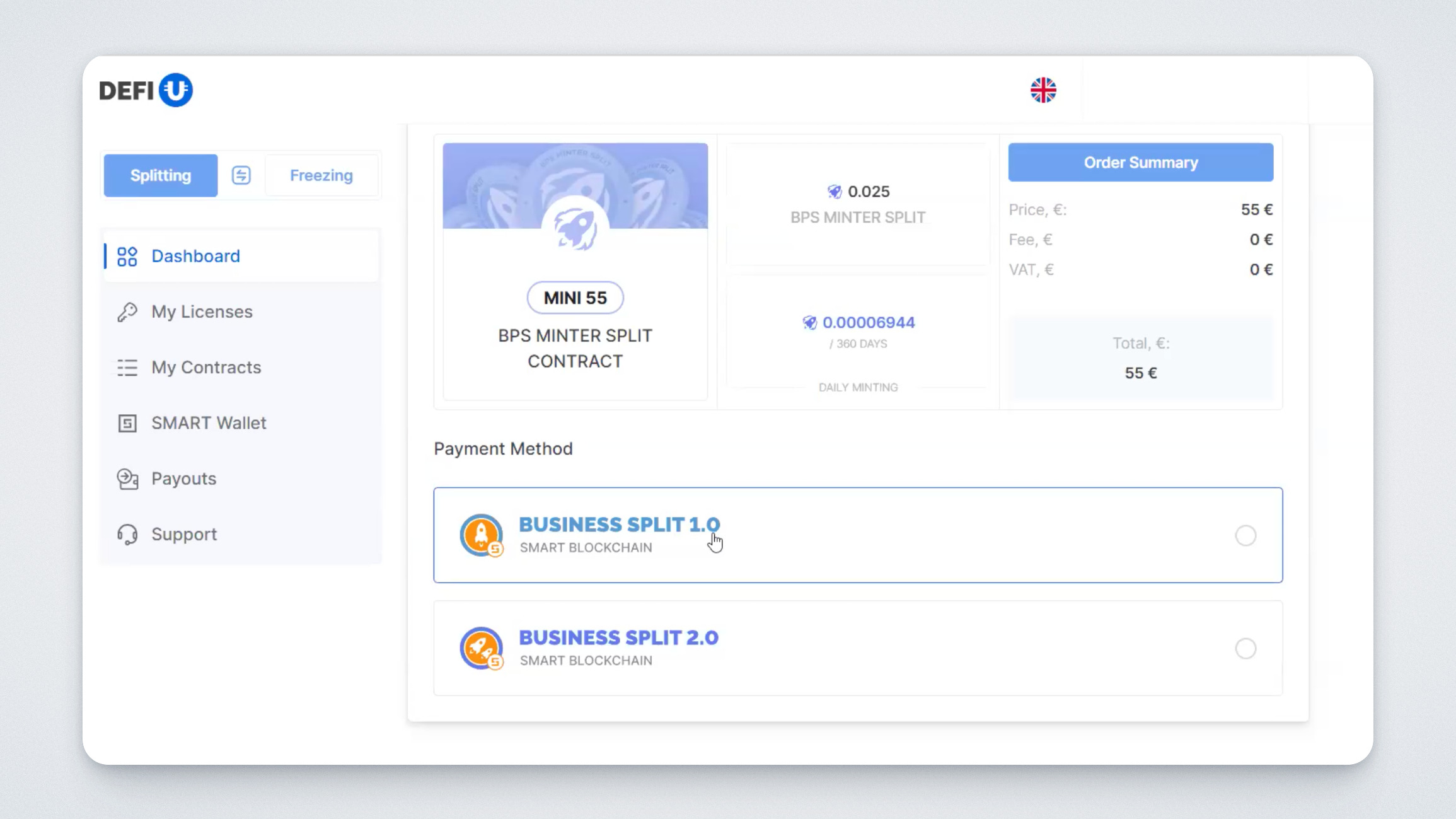The width and height of the screenshot is (1456, 819).
Task: Click the DEFI U logo
Action: (146, 90)
